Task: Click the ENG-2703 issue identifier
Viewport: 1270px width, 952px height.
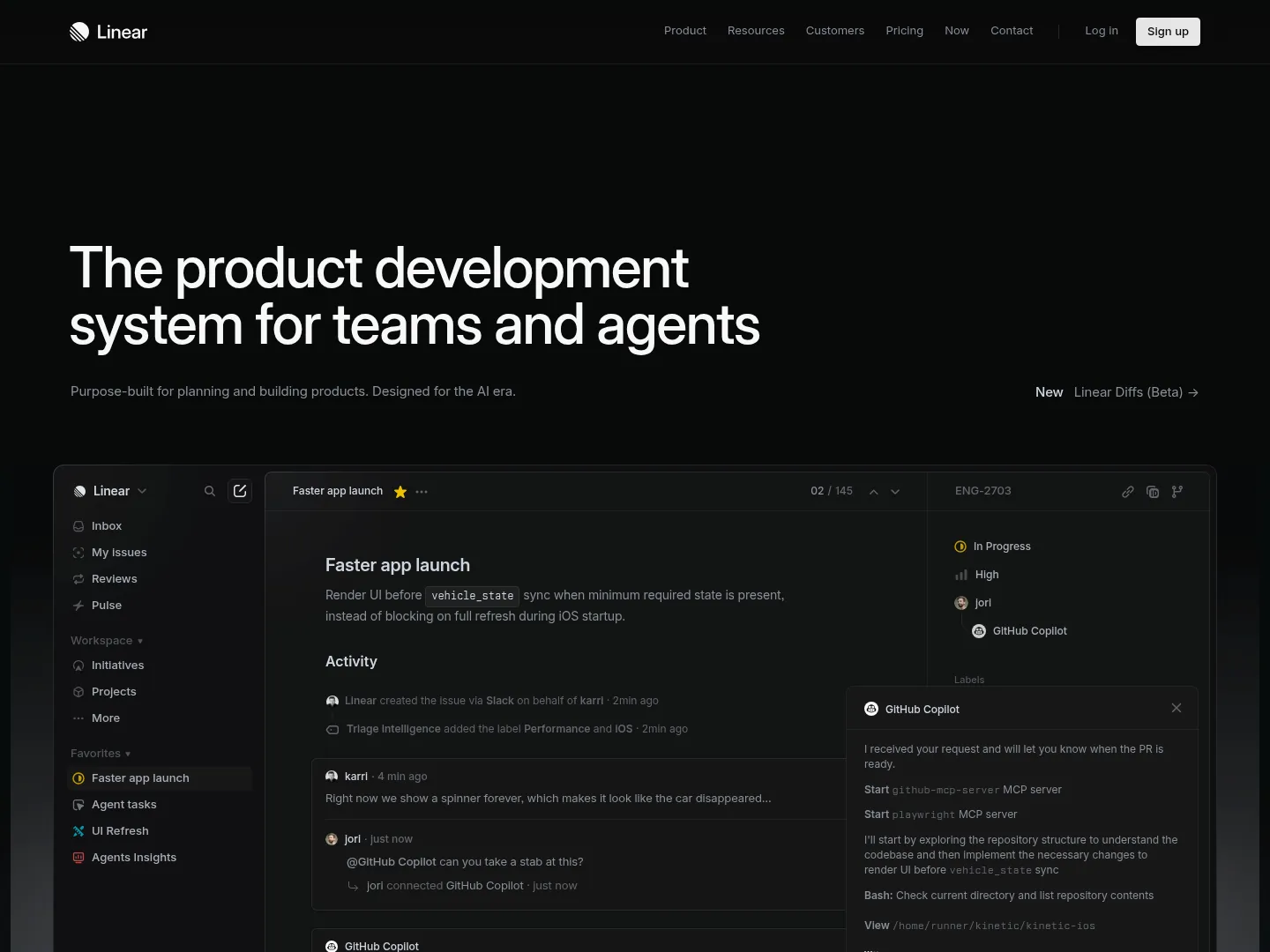Action: click(x=983, y=491)
